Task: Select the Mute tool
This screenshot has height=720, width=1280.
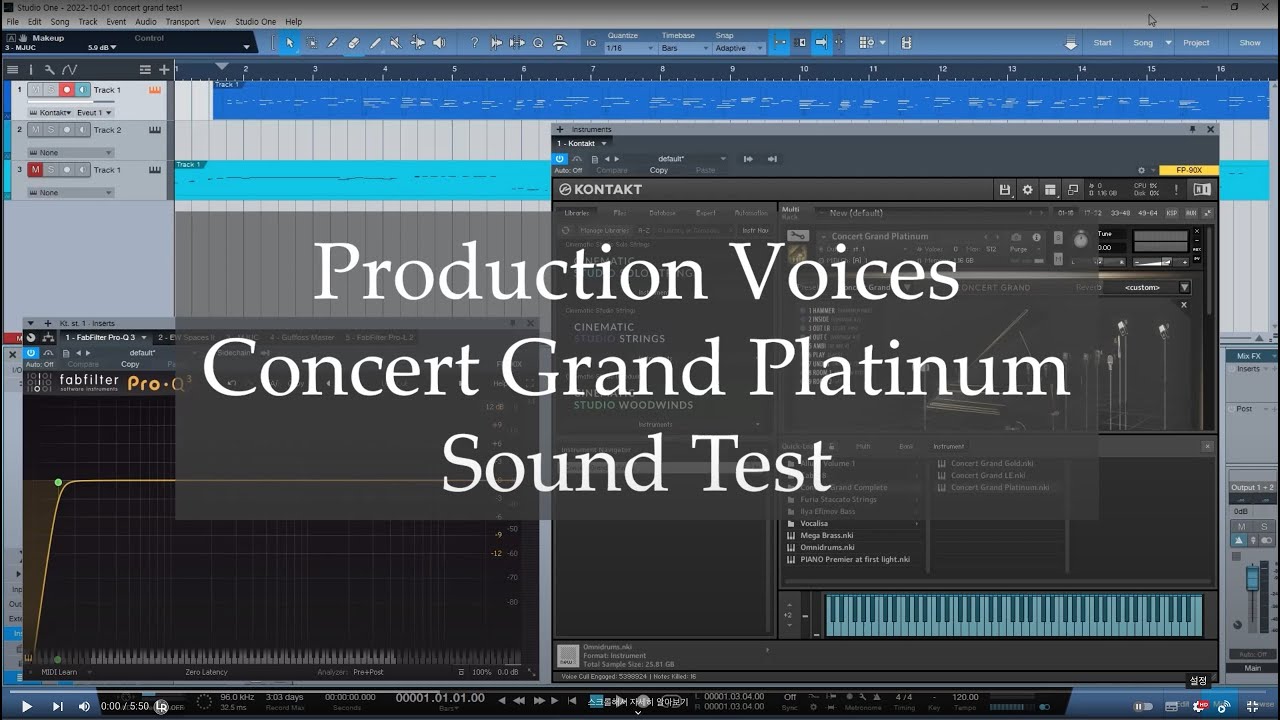Action: pyautogui.click(x=396, y=43)
